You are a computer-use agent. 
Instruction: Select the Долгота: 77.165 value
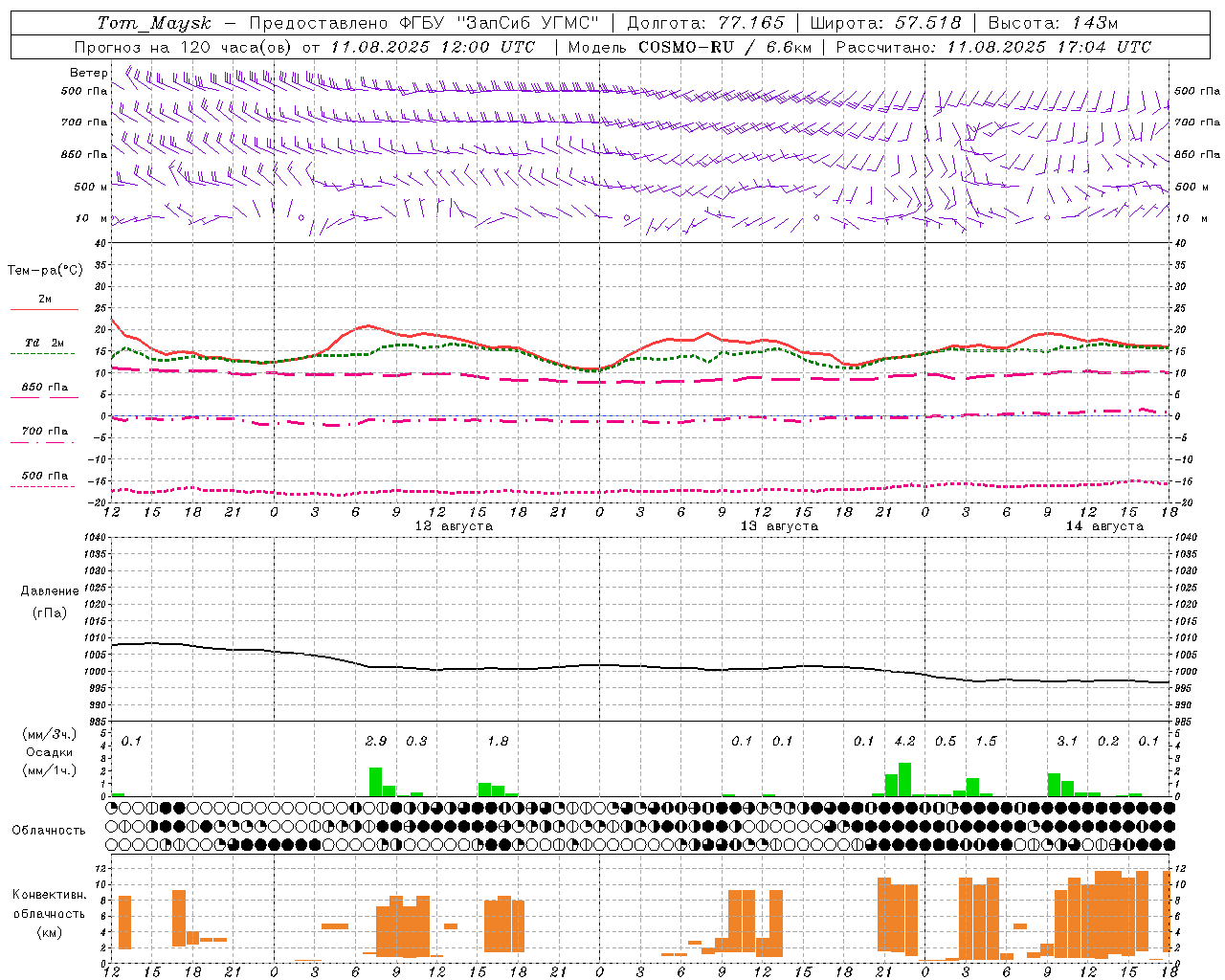705,23
